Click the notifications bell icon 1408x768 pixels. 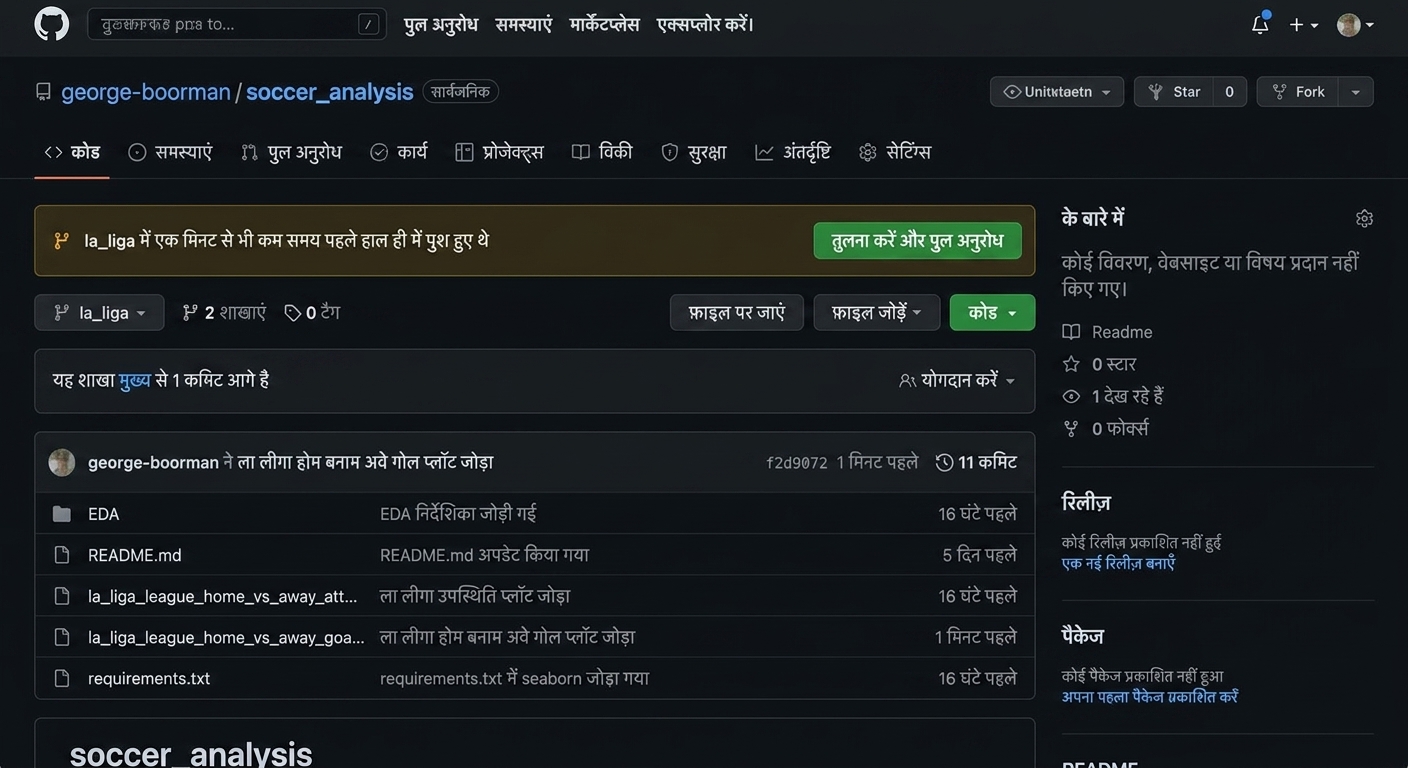click(1260, 24)
